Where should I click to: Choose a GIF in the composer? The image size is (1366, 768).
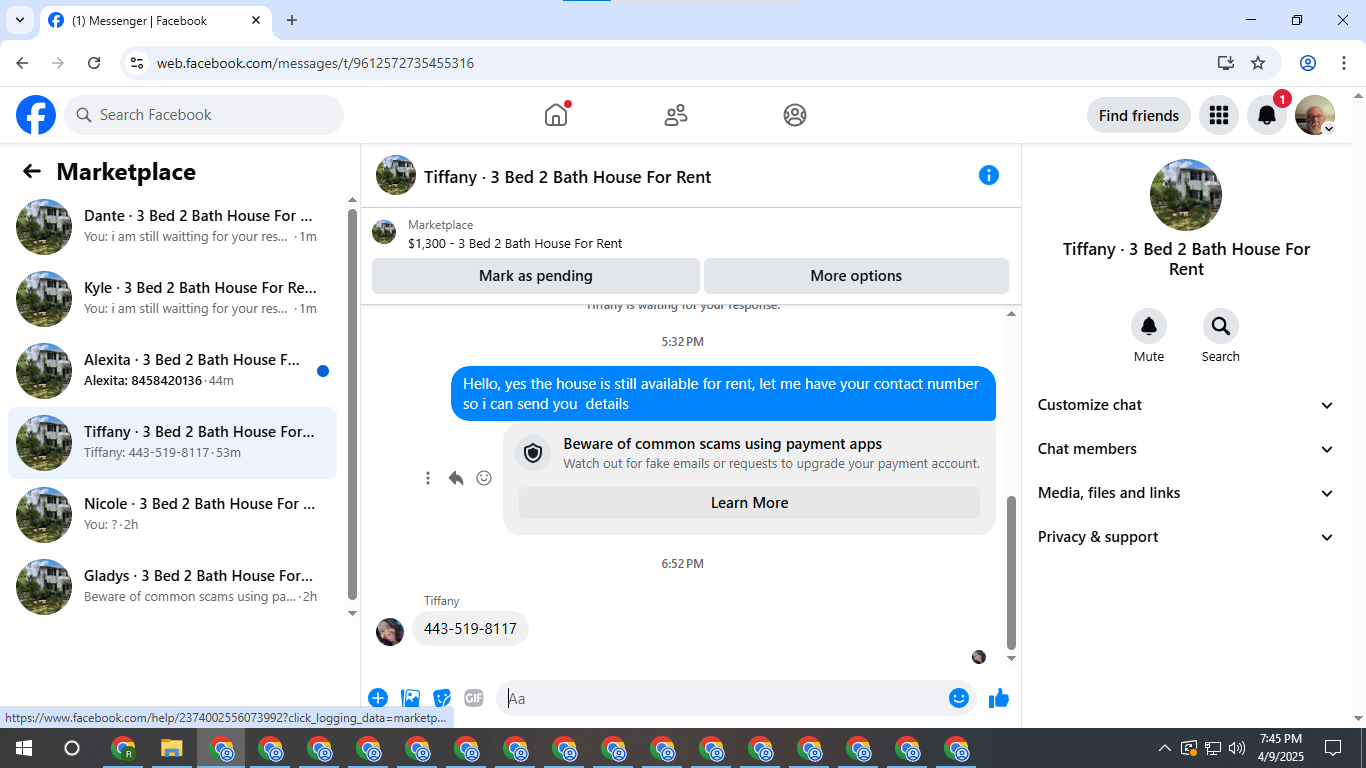[x=474, y=698]
